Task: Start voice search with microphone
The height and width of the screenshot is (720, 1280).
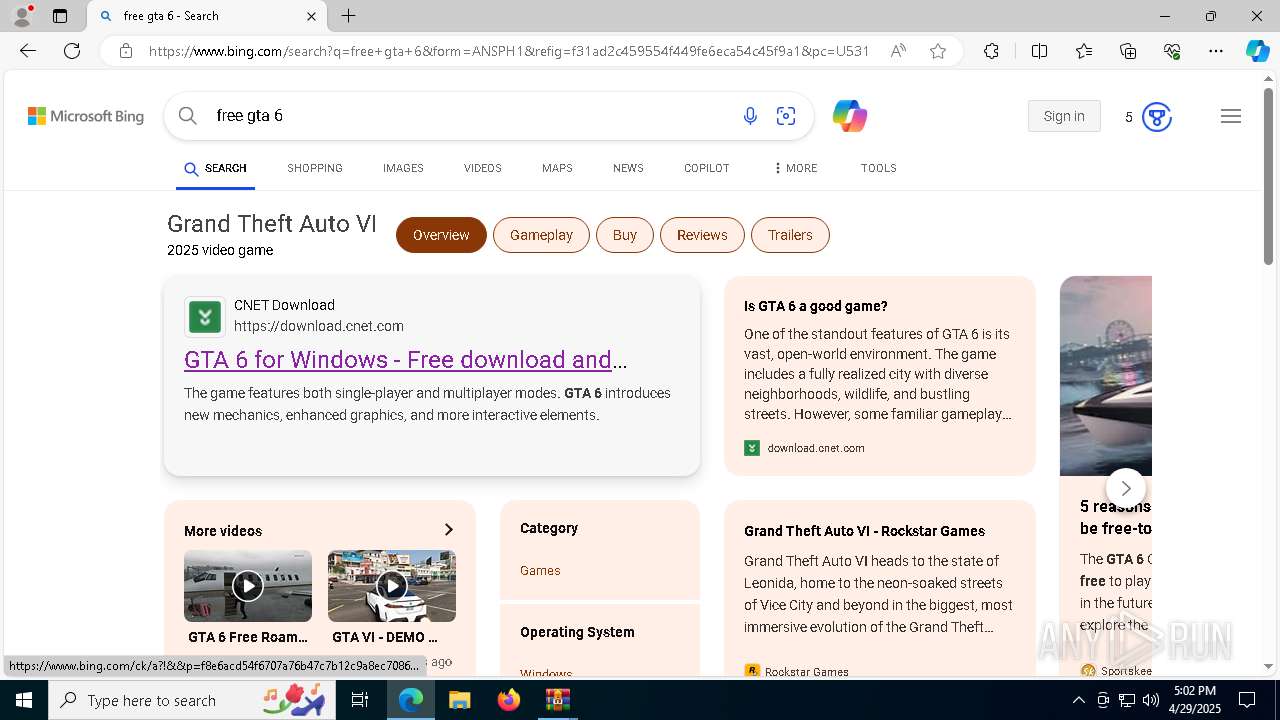Action: tap(750, 116)
